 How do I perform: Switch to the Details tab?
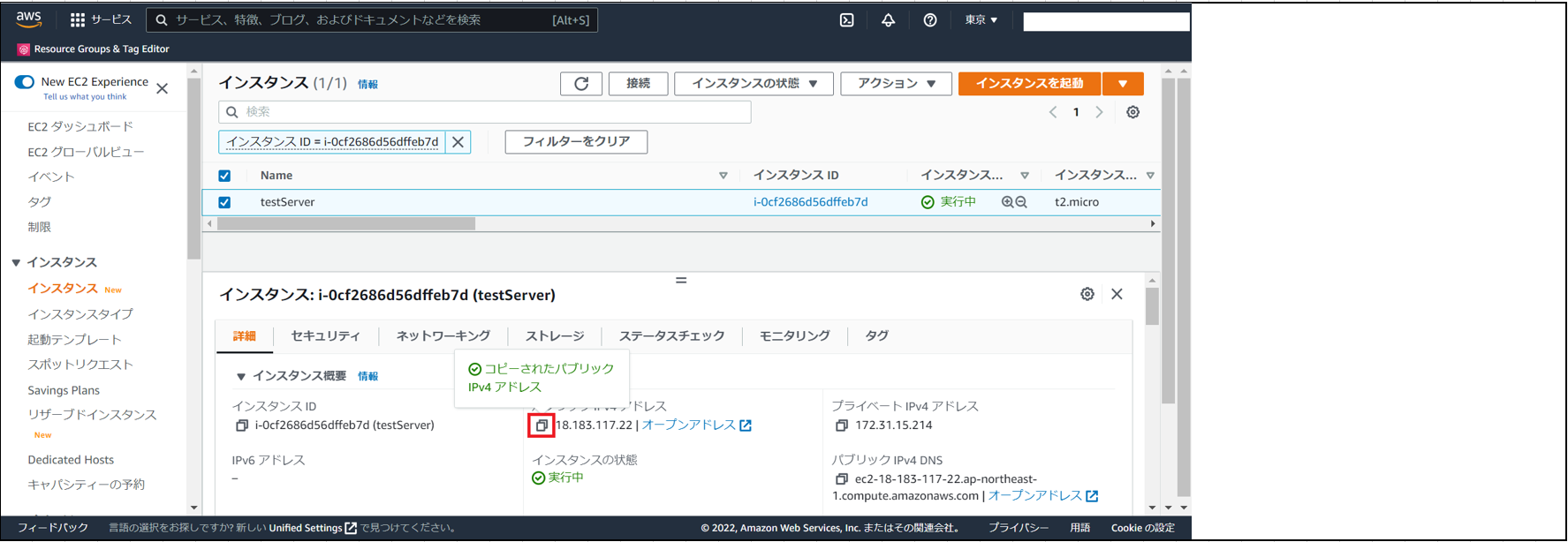point(245,336)
